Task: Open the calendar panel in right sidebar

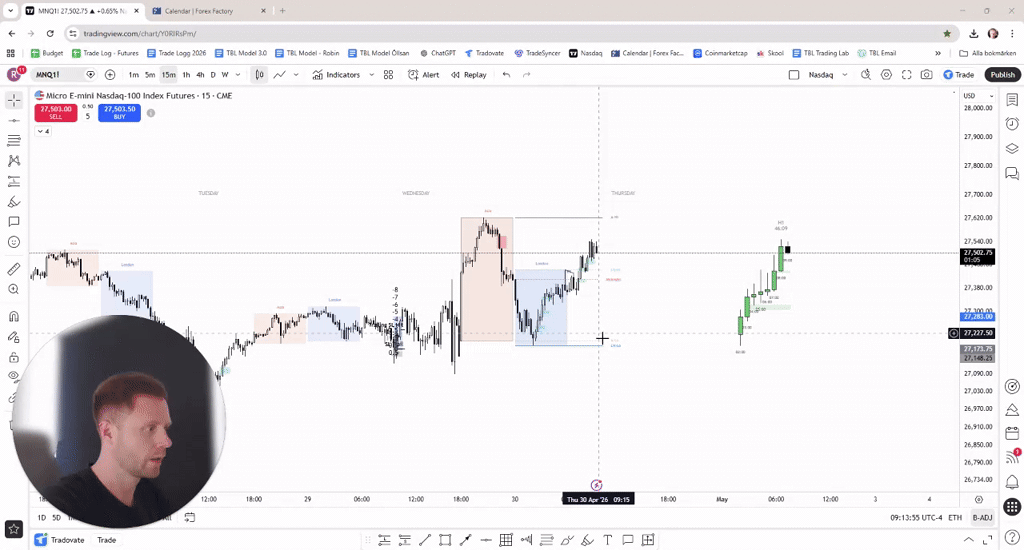Action: (x=1012, y=433)
